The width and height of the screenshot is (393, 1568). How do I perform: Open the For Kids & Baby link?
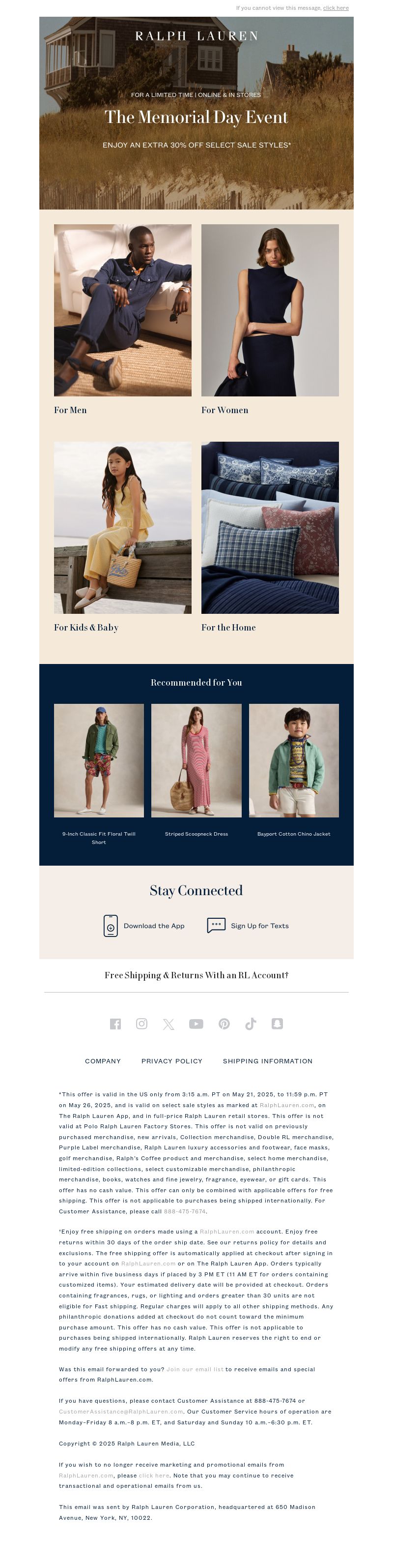(x=86, y=628)
